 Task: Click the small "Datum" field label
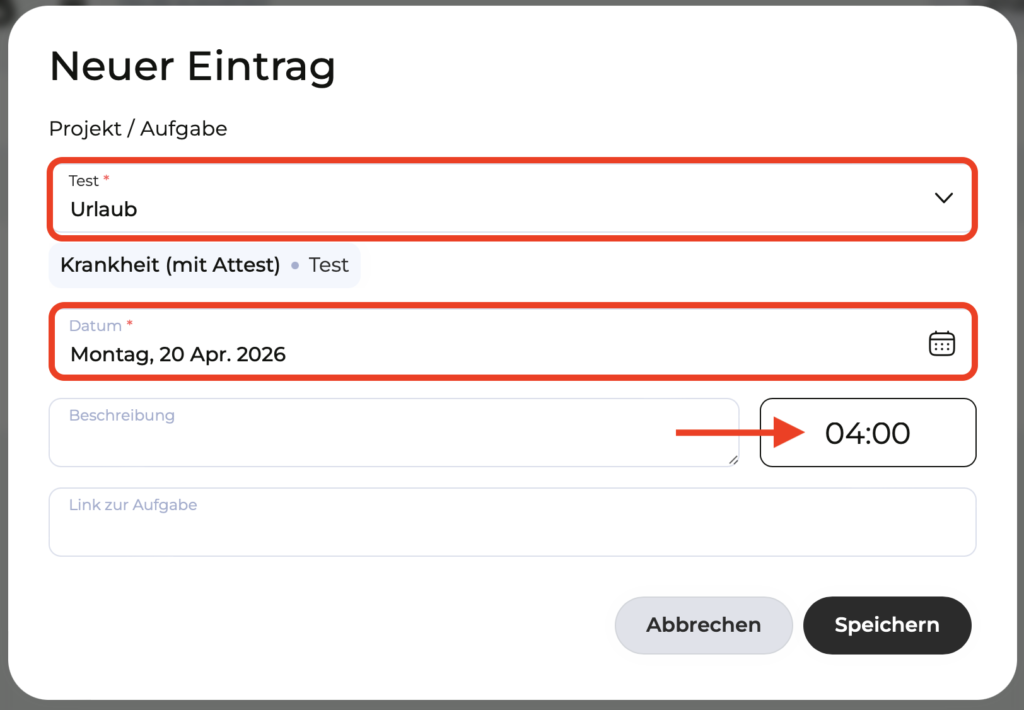click(95, 326)
